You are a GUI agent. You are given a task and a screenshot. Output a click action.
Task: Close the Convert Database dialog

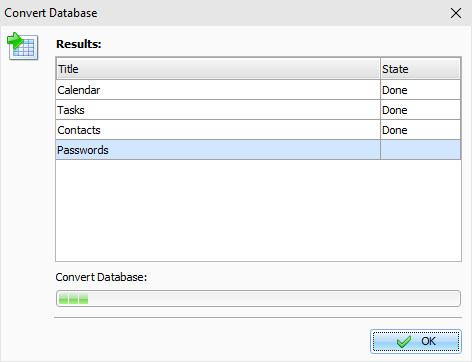(456, 13)
